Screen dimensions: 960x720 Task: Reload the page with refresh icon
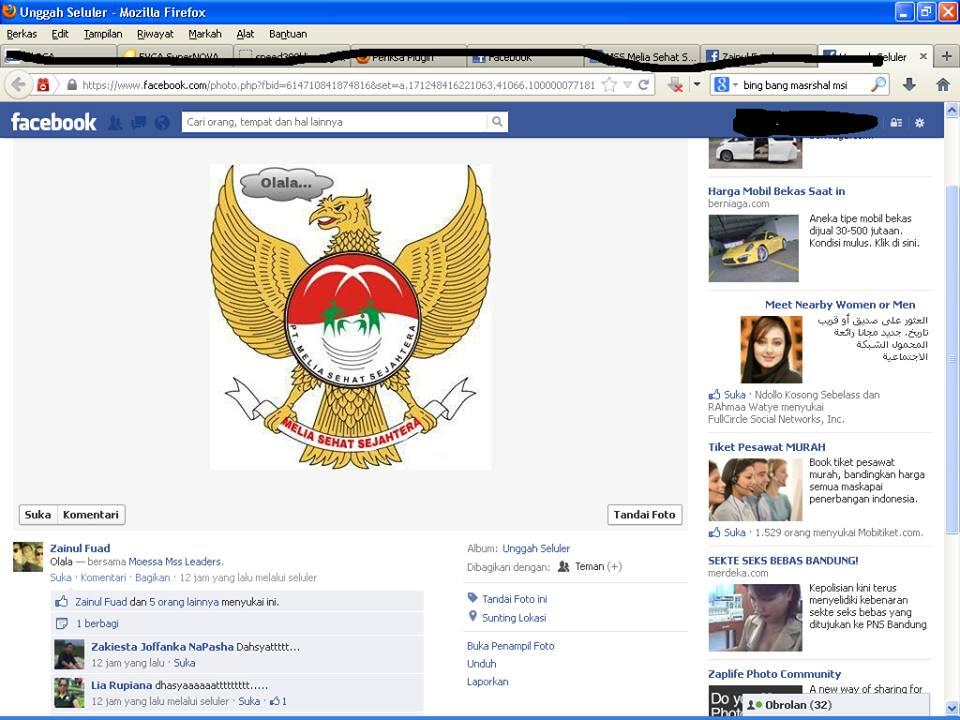[643, 85]
